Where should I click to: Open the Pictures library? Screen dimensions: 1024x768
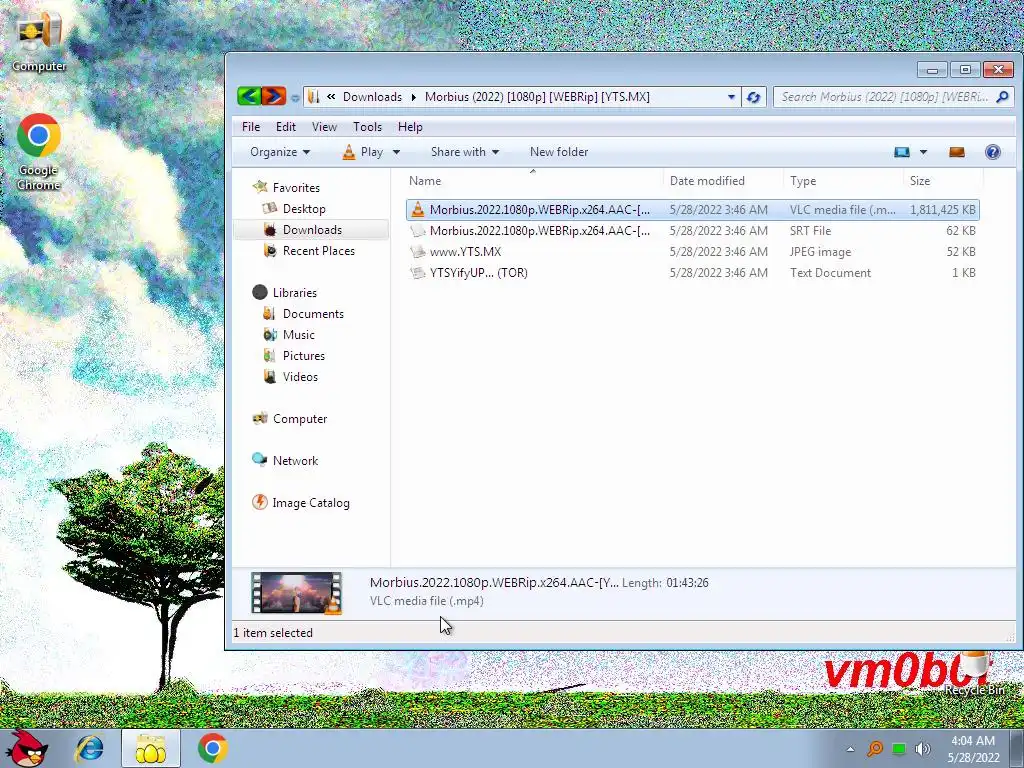304,355
